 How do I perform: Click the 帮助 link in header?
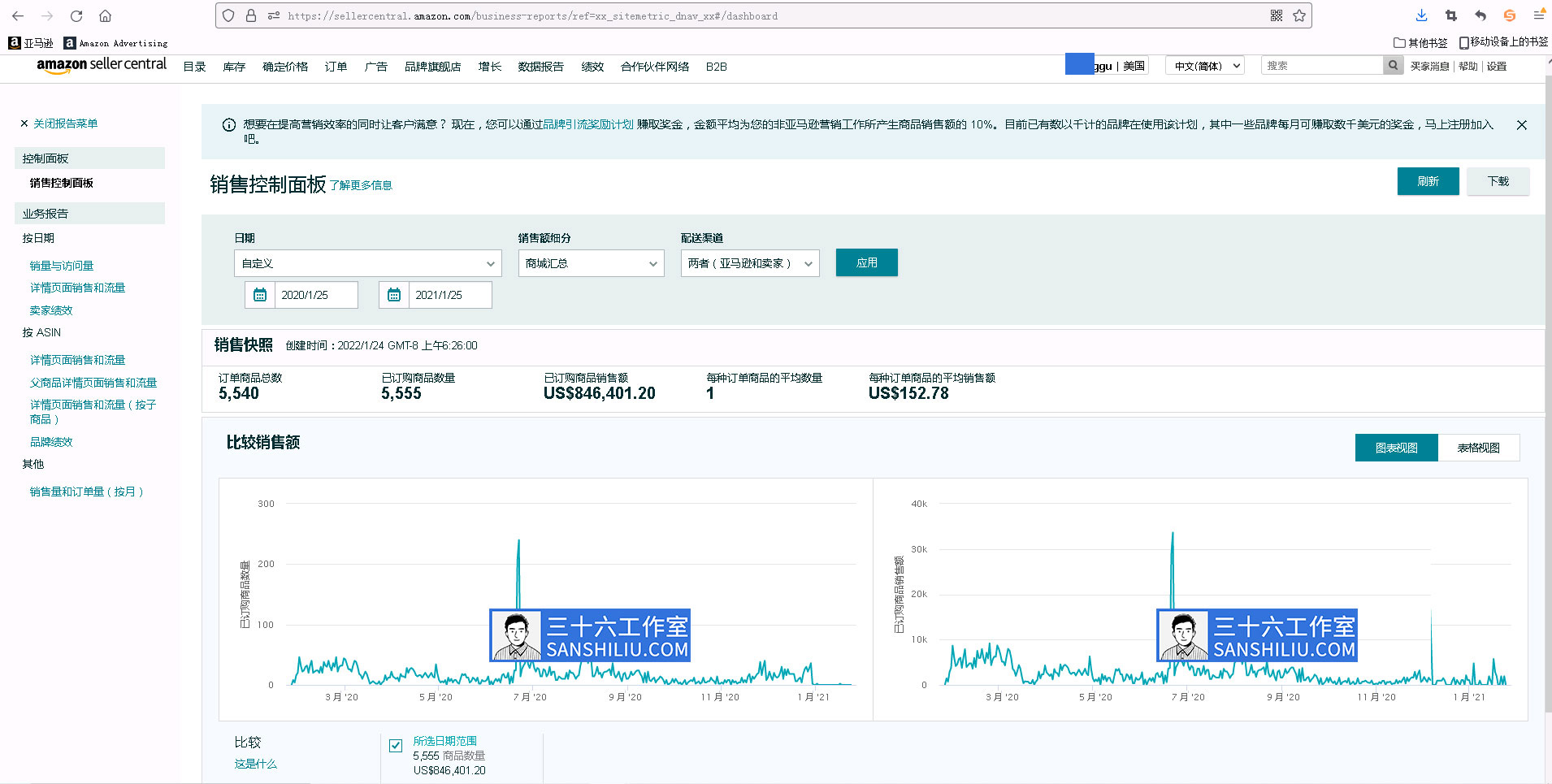[1468, 67]
